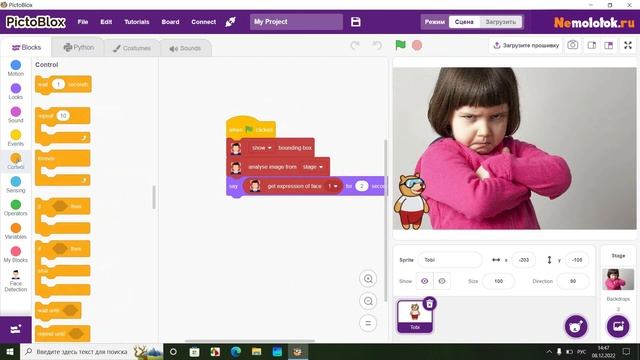Viewport: 640px width, 360px height.
Task: Open the stage dropdown in analyse image block
Action: click(x=313, y=167)
